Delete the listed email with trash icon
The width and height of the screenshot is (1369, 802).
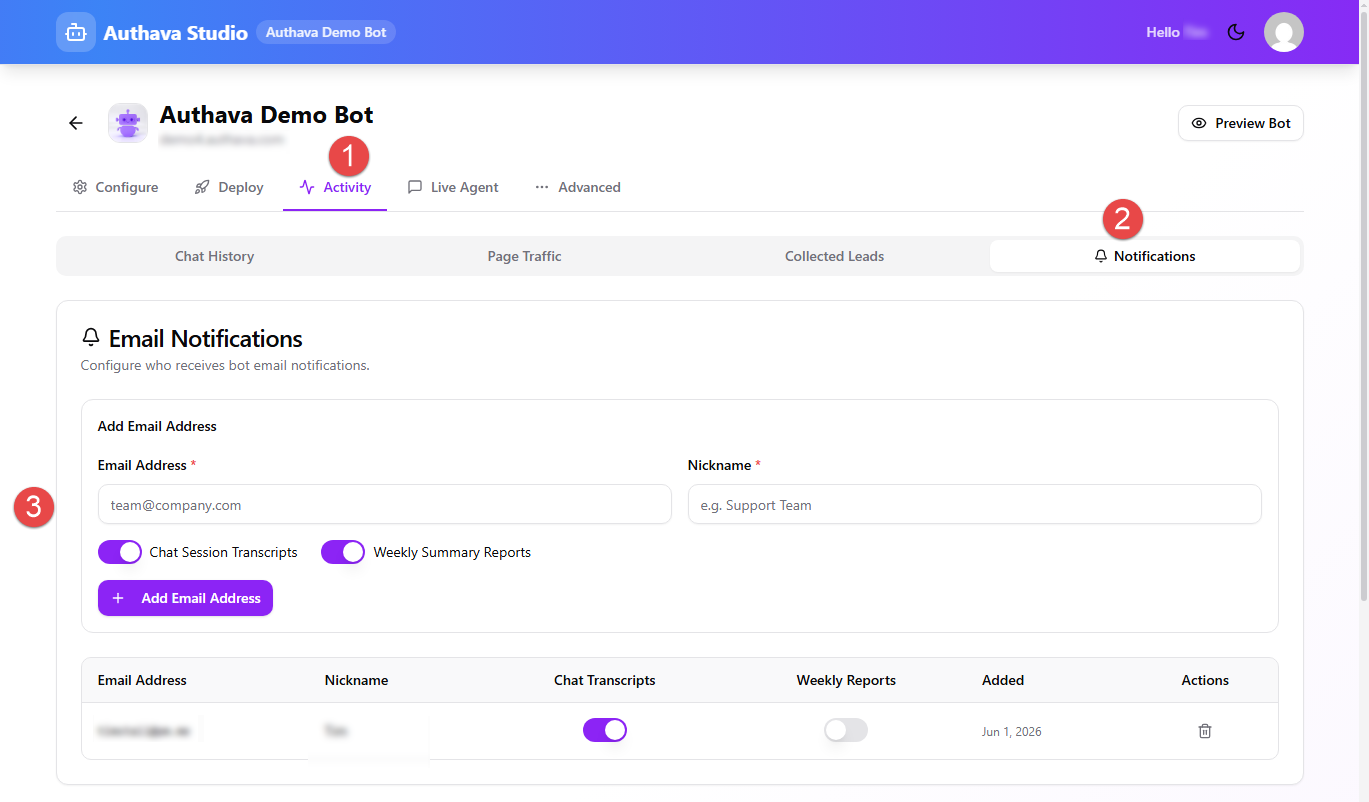point(1205,731)
